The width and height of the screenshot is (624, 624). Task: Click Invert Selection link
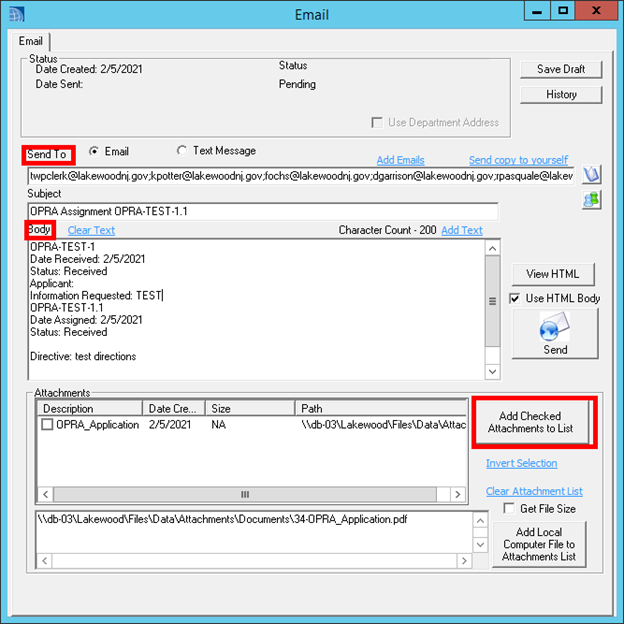pyautogui.click(x=521, y=463)
